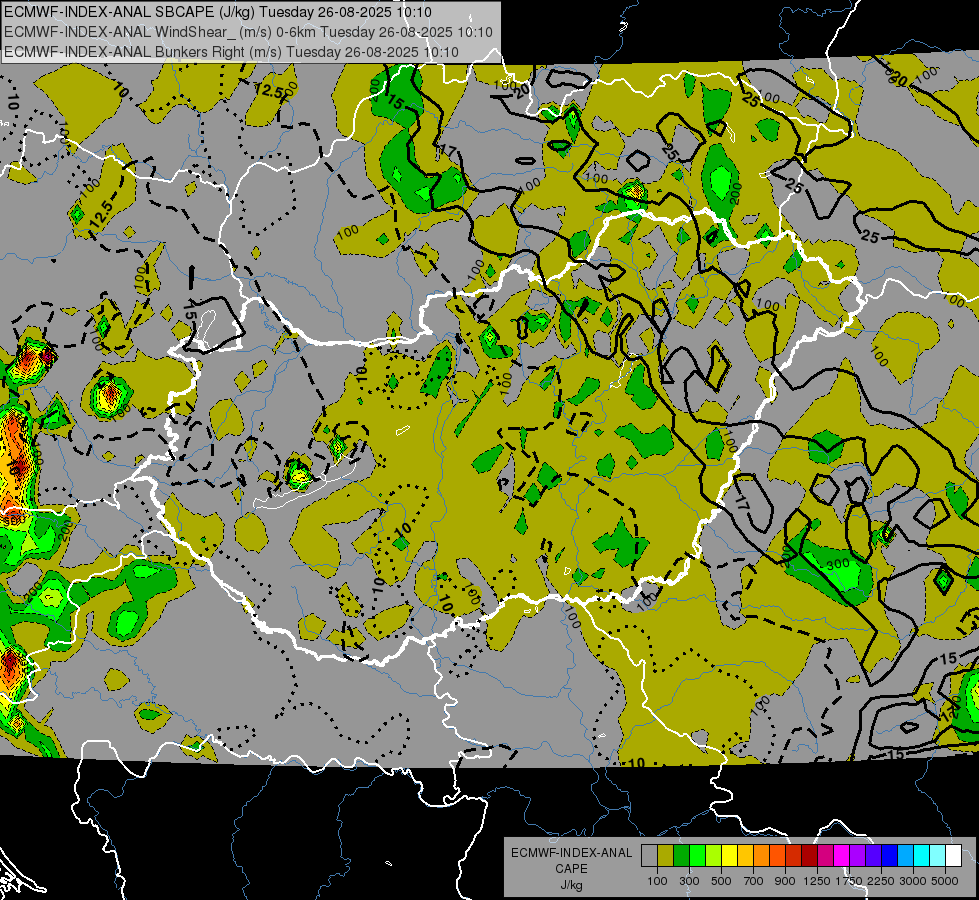
Task: Click the J/kg unit label in legend
Action: 571,885
